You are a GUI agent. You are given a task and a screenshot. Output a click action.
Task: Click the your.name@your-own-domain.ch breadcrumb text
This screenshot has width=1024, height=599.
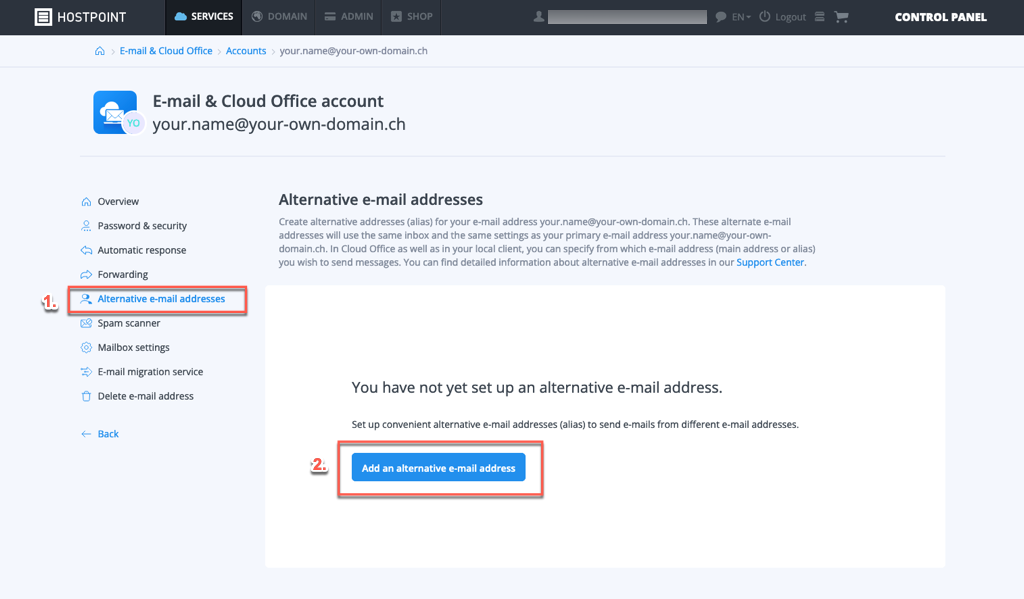[353, 51]
